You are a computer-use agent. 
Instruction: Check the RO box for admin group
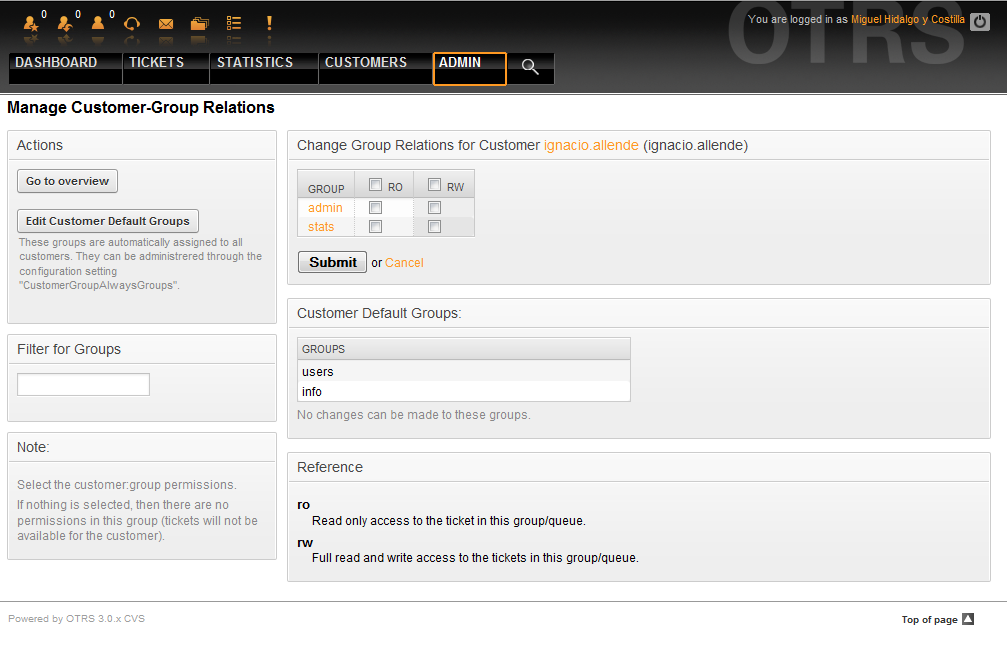point(376,208)
